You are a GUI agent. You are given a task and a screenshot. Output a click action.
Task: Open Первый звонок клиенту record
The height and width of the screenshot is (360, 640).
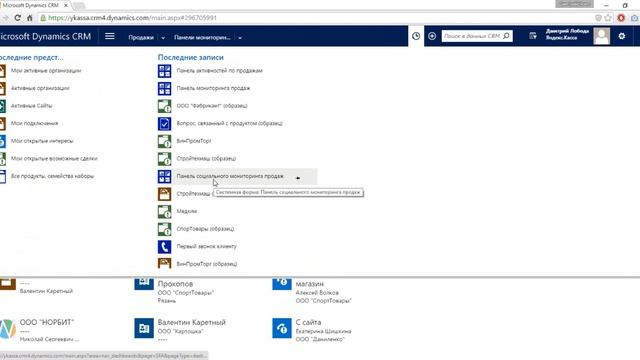pyautogui.click(x=207, y=246)
